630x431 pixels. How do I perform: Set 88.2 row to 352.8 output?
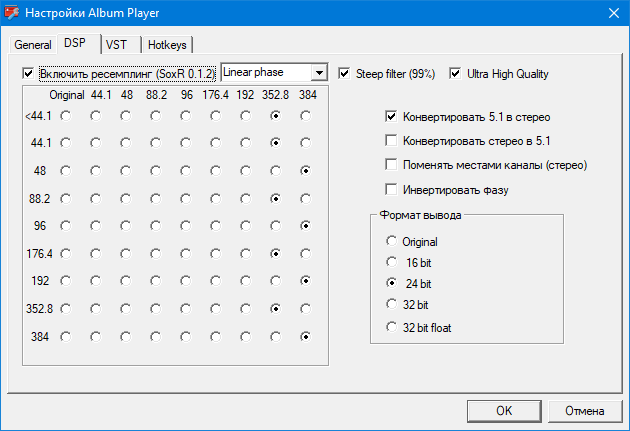click(x=275, y=199)
